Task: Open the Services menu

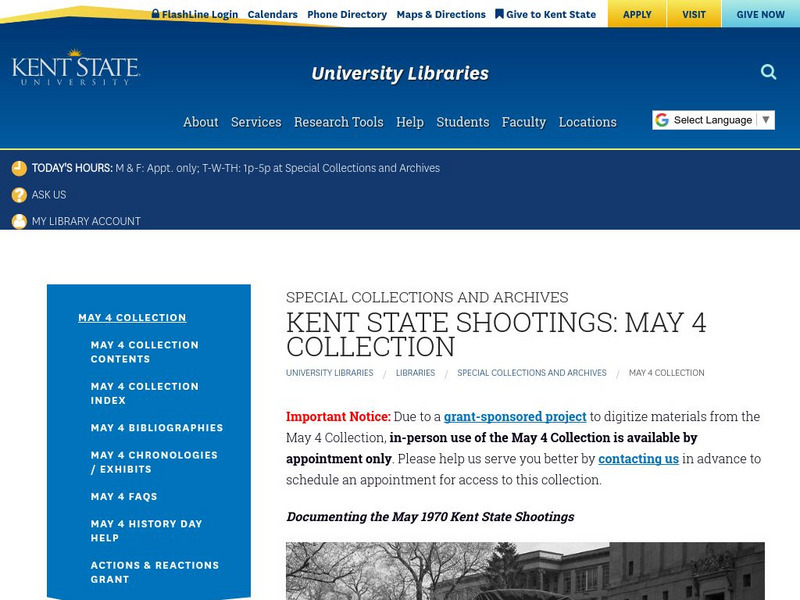Action: pyautogui.click(x=256, y=122)
